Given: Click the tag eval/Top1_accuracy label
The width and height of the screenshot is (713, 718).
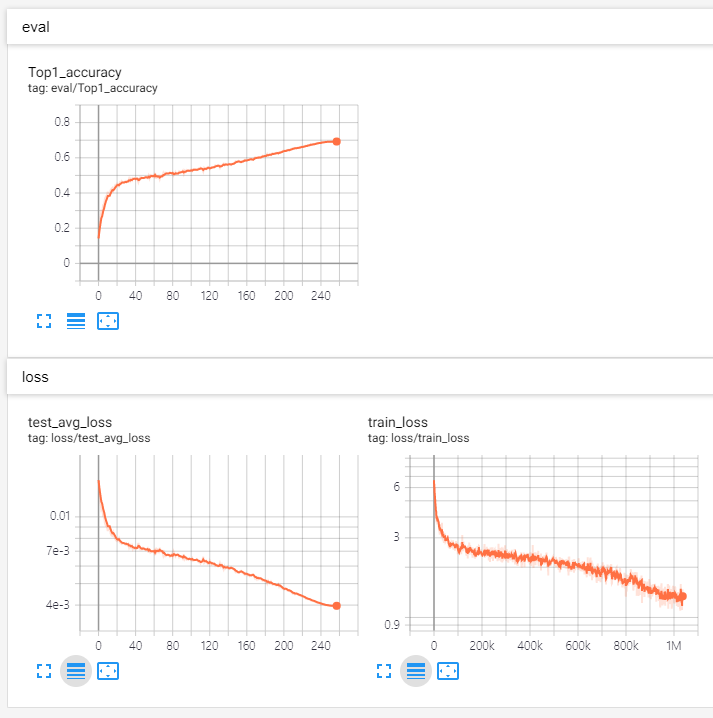Looking at the screenshot, I should click(93, 88).
